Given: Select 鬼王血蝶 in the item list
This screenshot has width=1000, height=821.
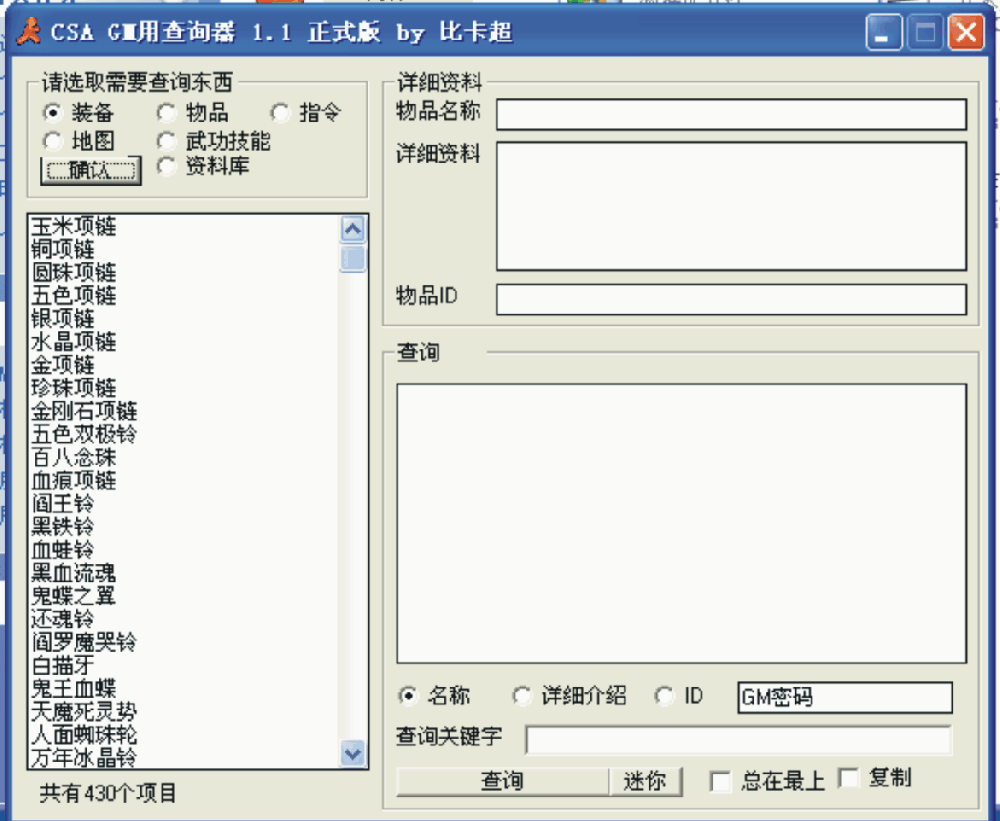Looking at the screenshot, I should coord(74,688).
